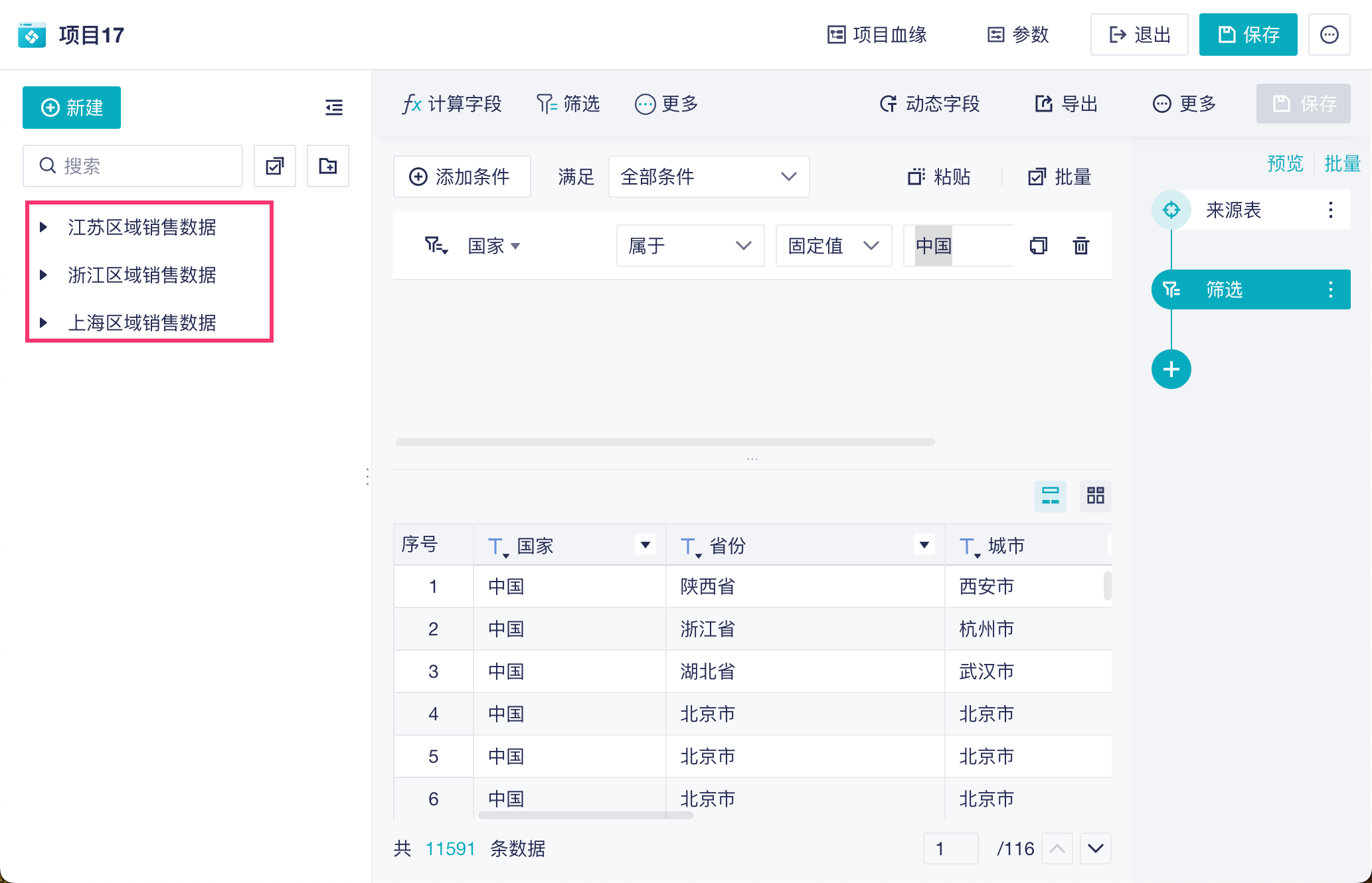Click the 预览 link
1372x883 pixels.
pyautogui.click(x=1284, y=163)
